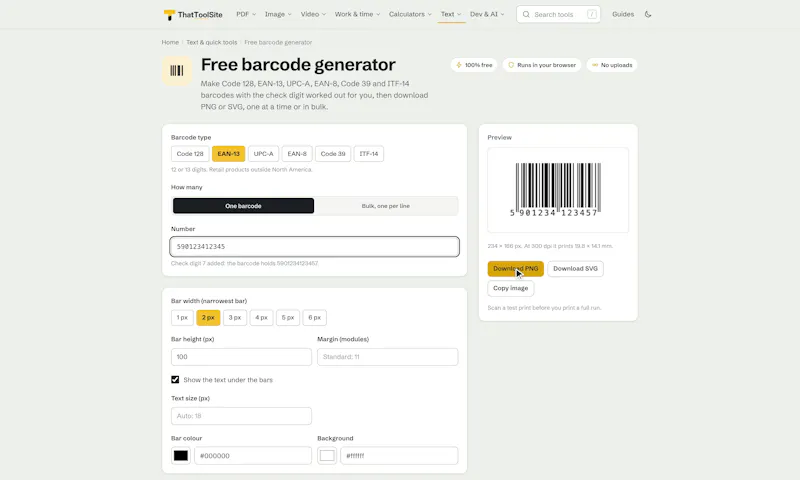Click Copy image button
This screenshot has height=480, width=800.
point(511,288)
